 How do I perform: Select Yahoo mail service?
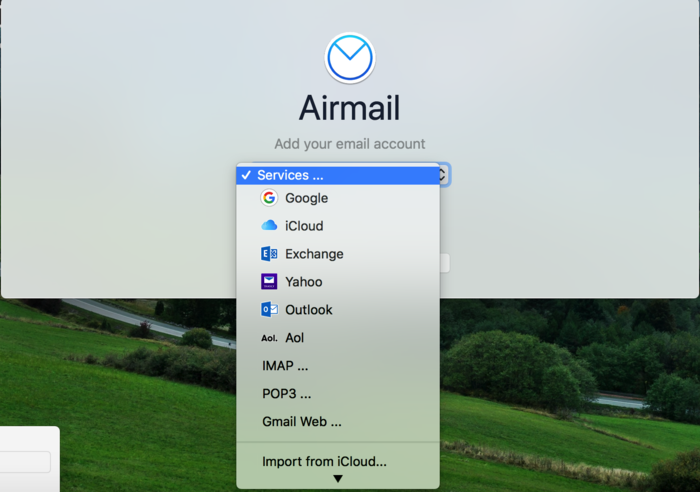(x=338, y=282)
